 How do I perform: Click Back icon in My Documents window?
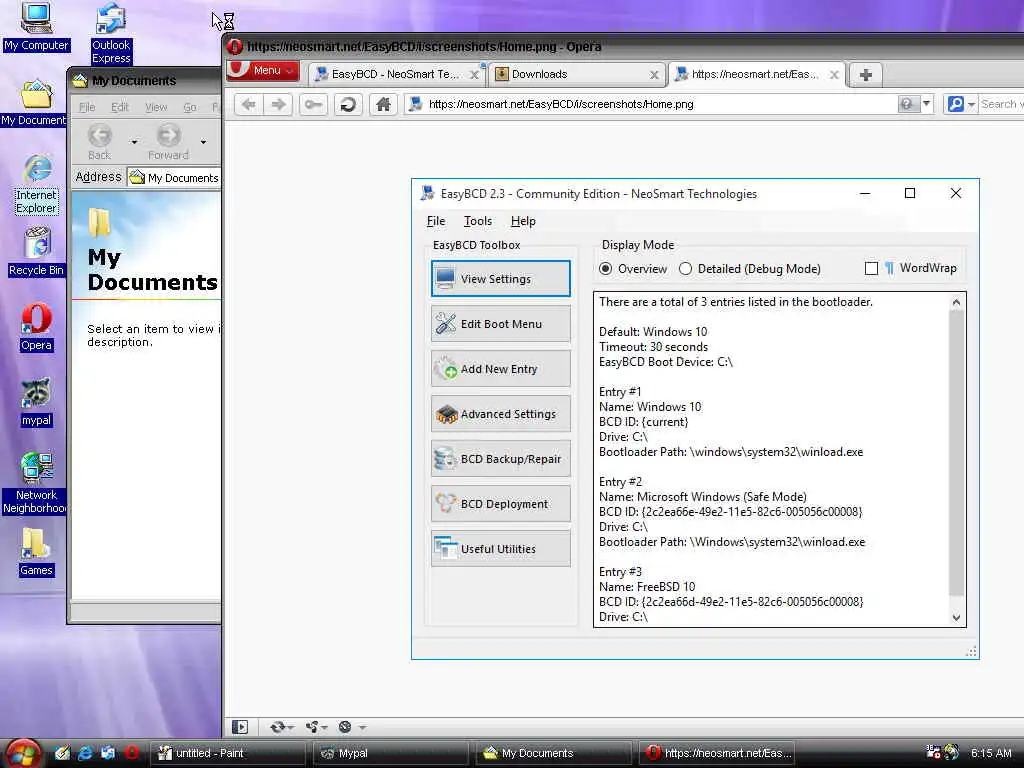point(99,141)
